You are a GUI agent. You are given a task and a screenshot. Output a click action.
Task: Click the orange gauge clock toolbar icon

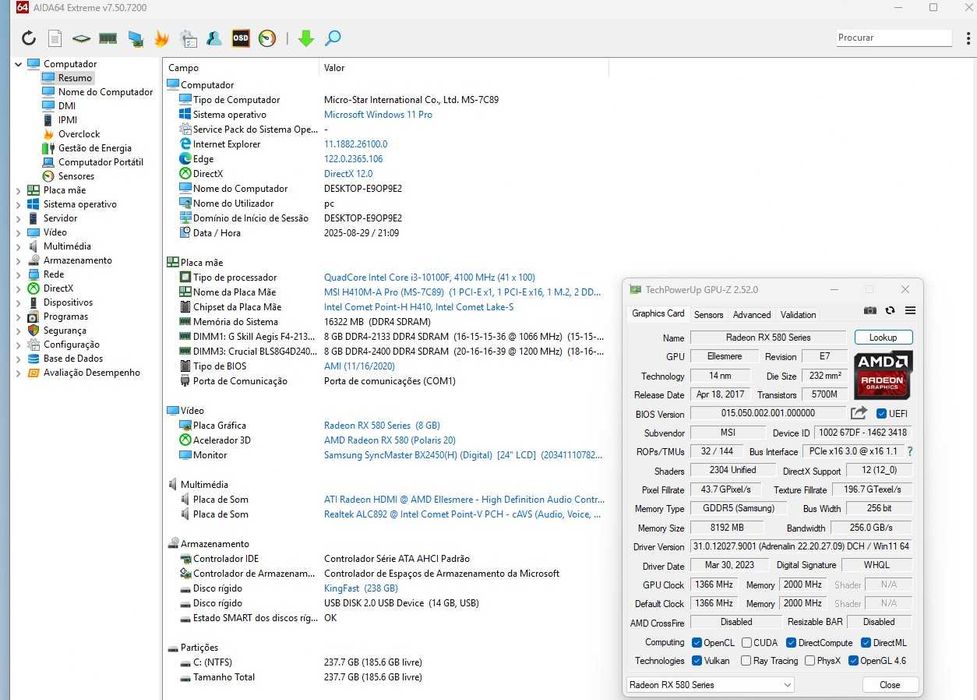coord(267,39)
